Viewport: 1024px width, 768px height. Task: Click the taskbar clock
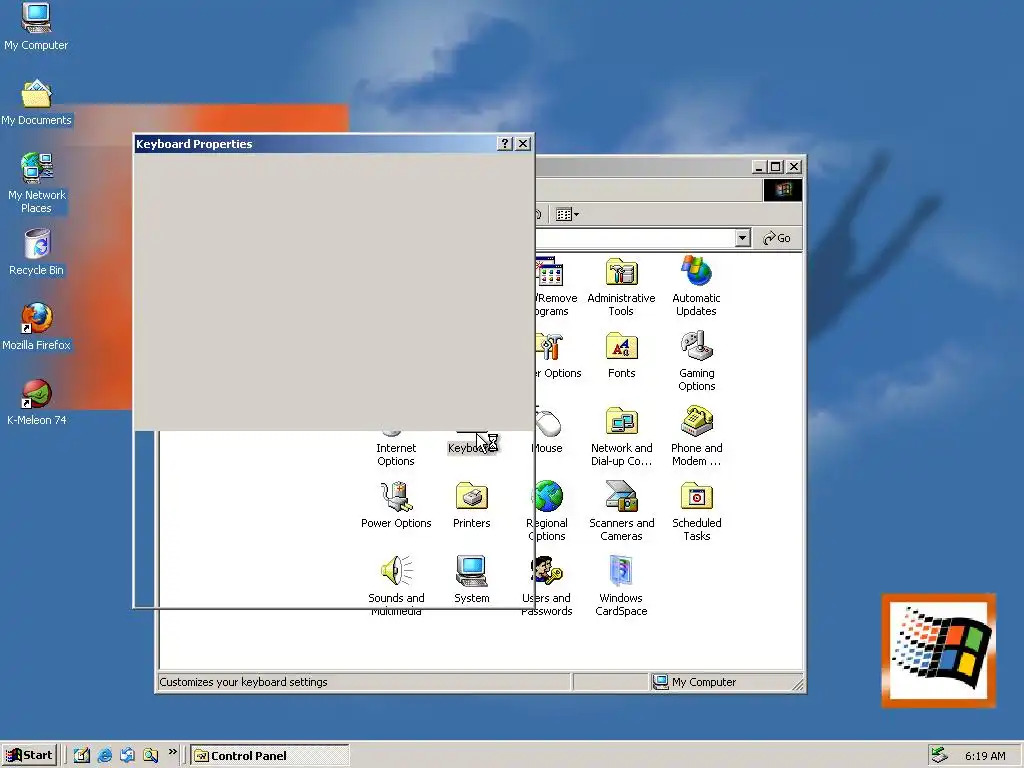point(985,756)
